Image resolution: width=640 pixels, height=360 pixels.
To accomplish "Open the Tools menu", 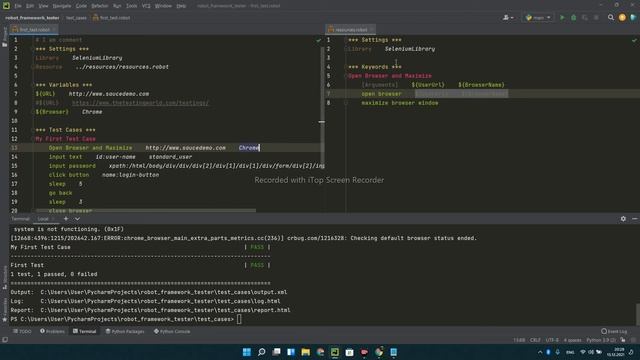I will (x=131, y=6).
